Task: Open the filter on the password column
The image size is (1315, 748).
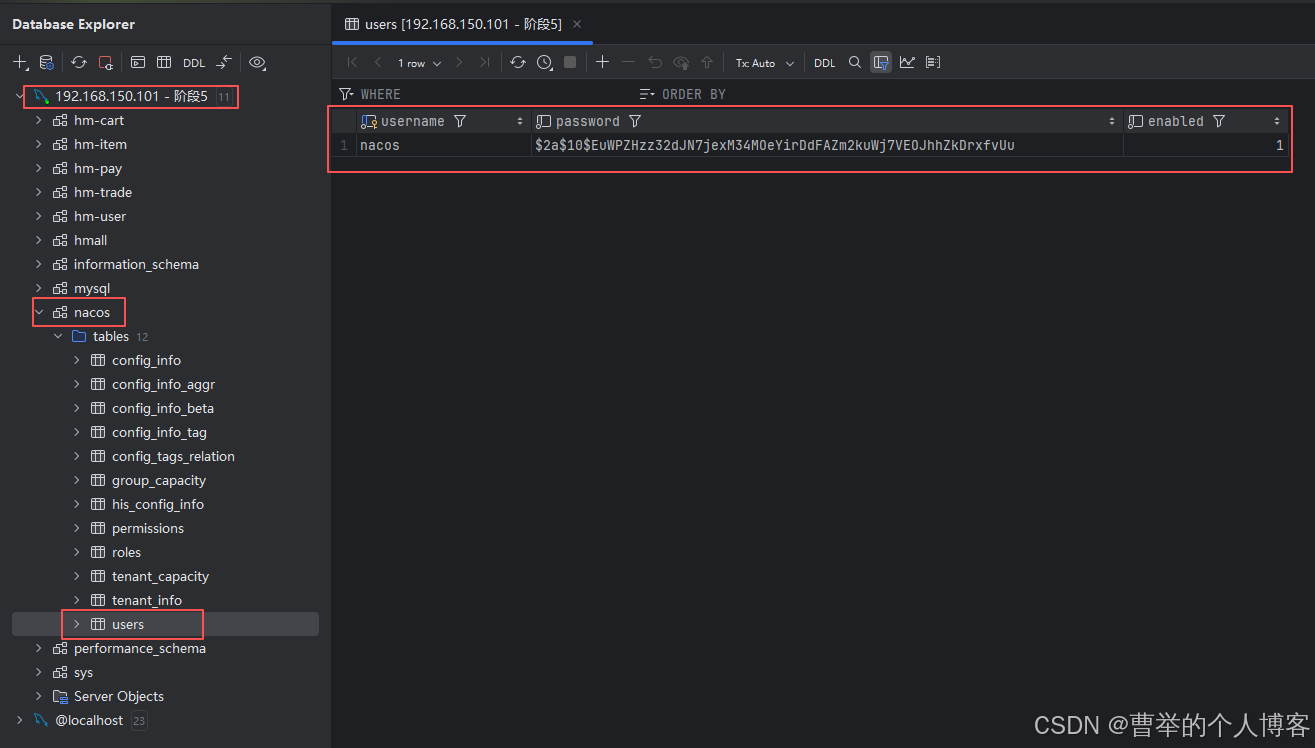Action: (x=635, y=121)
